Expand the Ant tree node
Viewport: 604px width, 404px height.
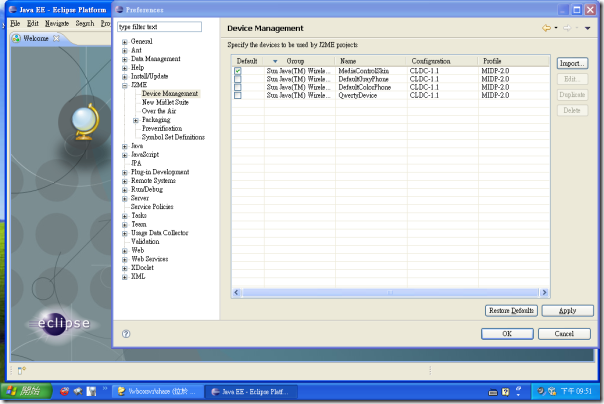[124, 50]
